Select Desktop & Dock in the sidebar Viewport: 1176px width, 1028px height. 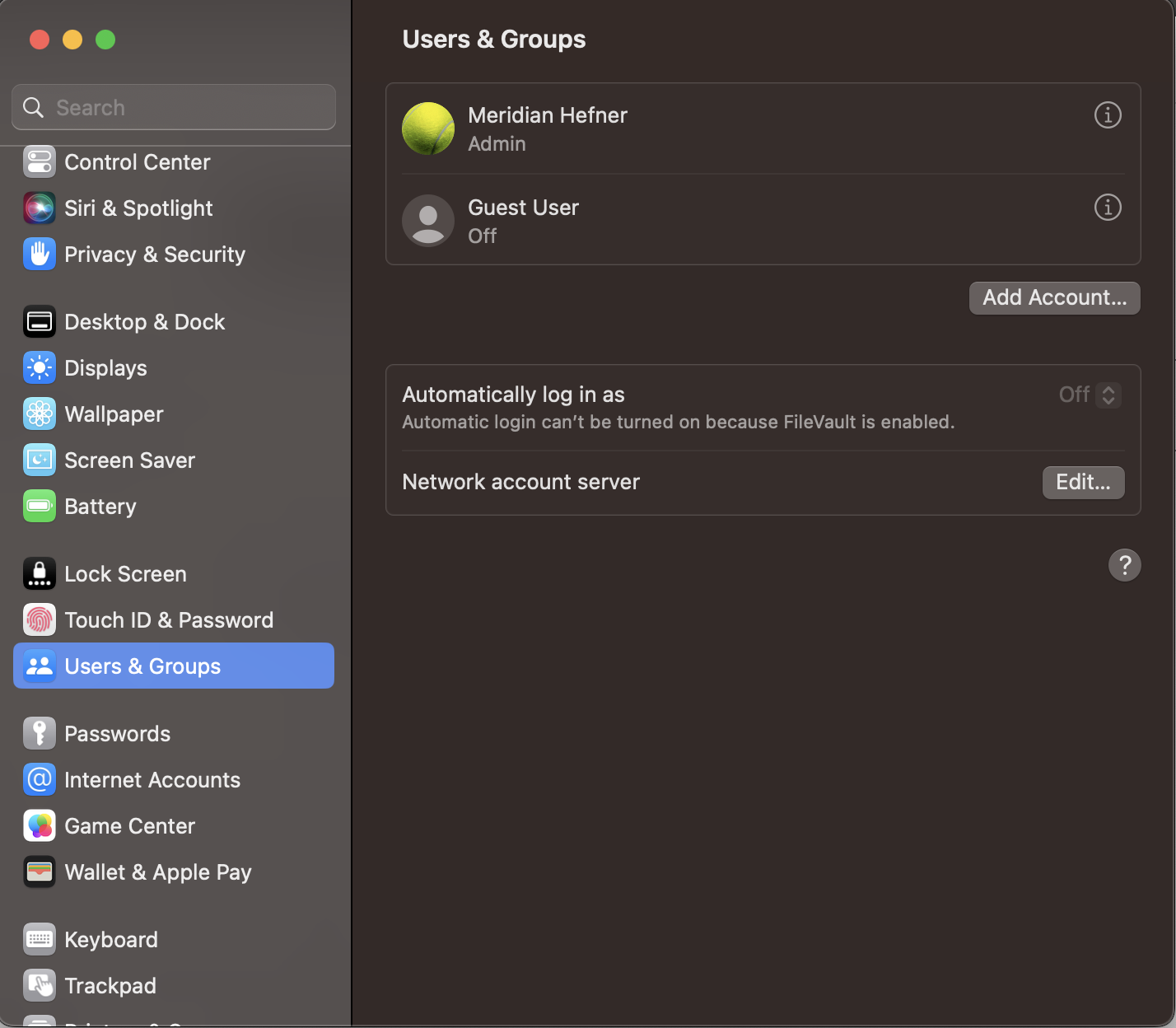(x=144, y=321)
